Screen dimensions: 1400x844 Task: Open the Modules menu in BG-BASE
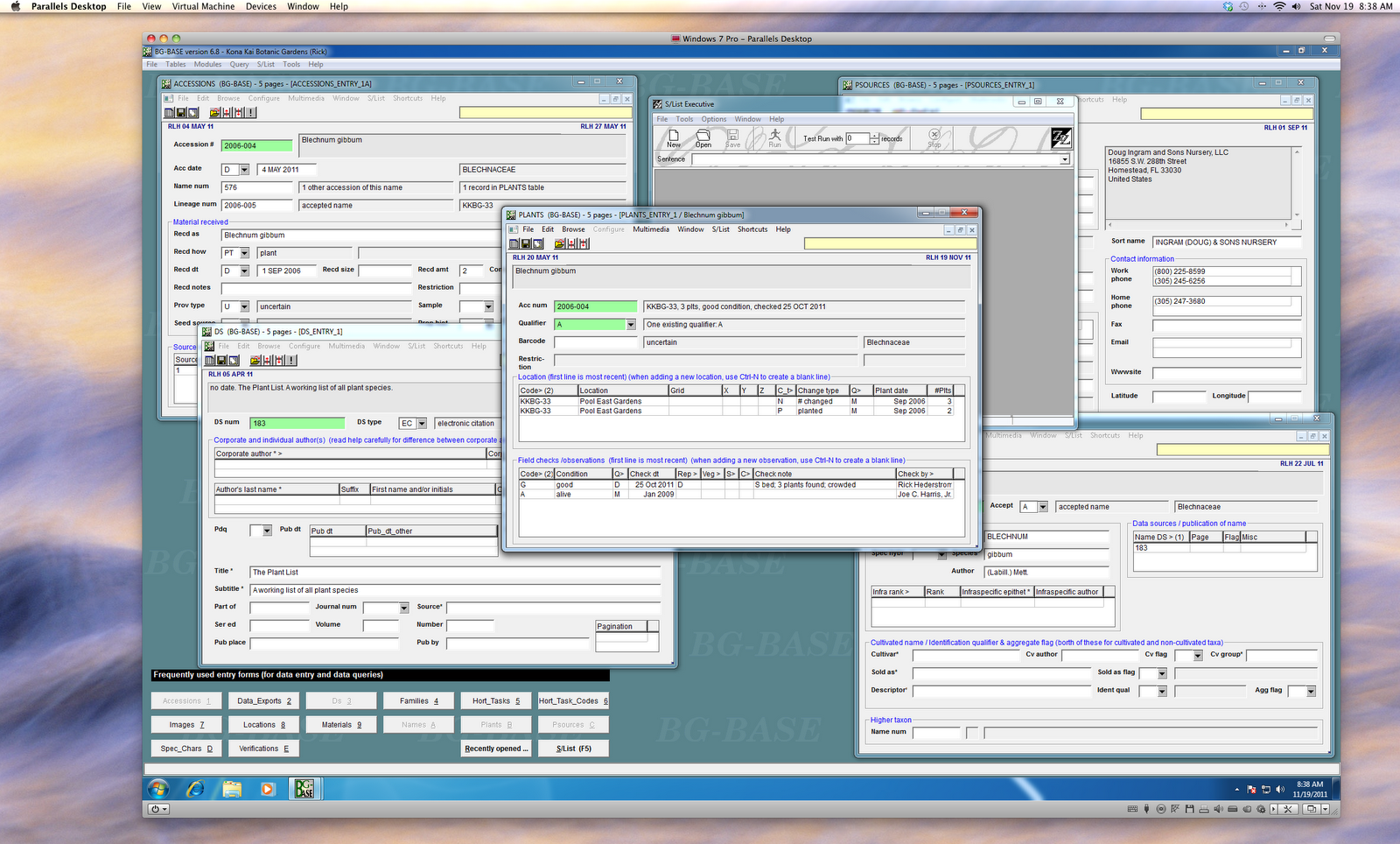pos(207,64)
